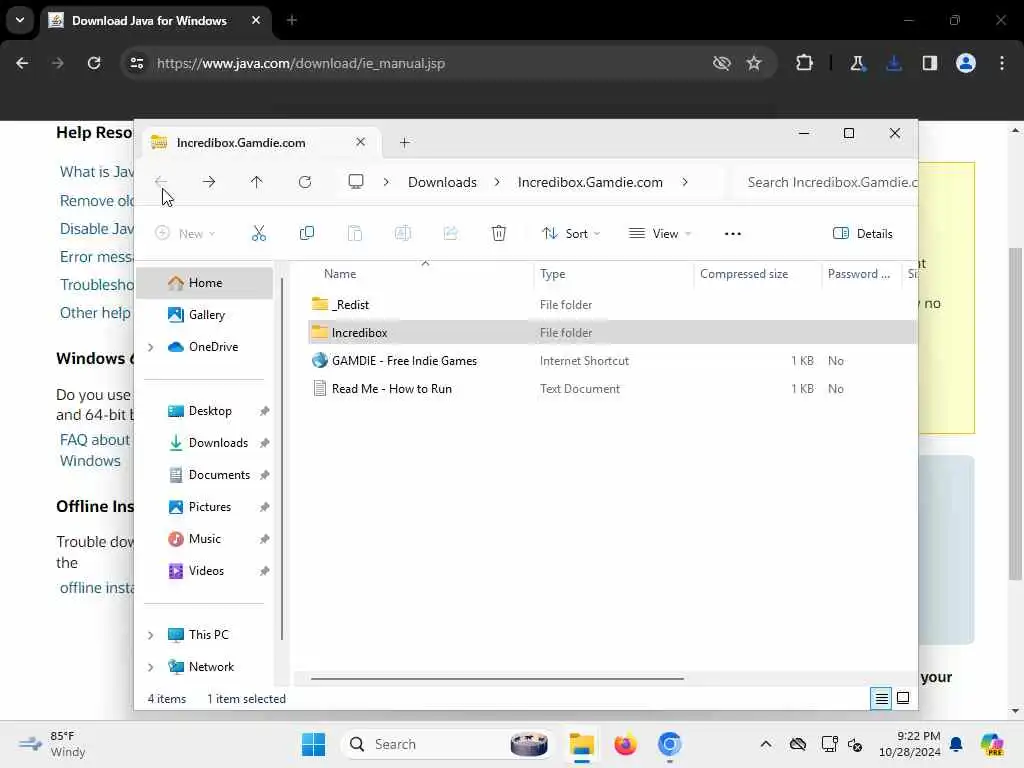The width and height of the screenshot is (1024, 768).
Task: Open browser tab search dropdown arrow
Action: point(20,20)
